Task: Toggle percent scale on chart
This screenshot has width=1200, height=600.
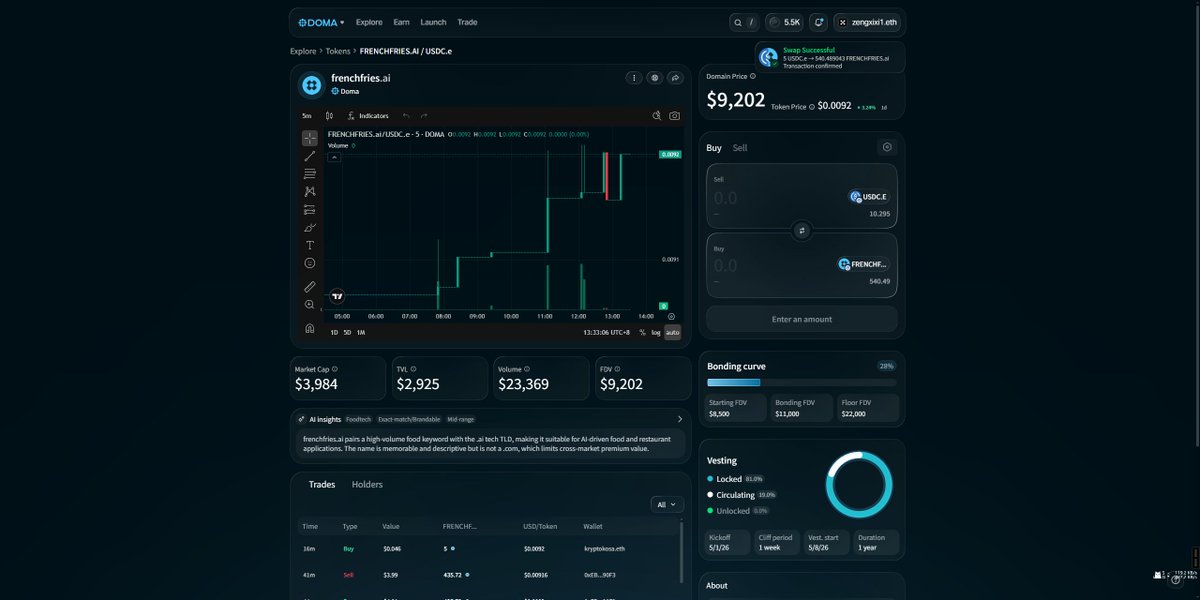Action: click(643, 332)
